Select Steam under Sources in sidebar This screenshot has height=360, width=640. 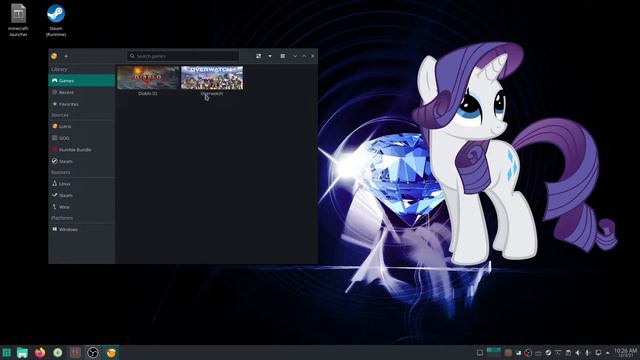tap(82, 161)
